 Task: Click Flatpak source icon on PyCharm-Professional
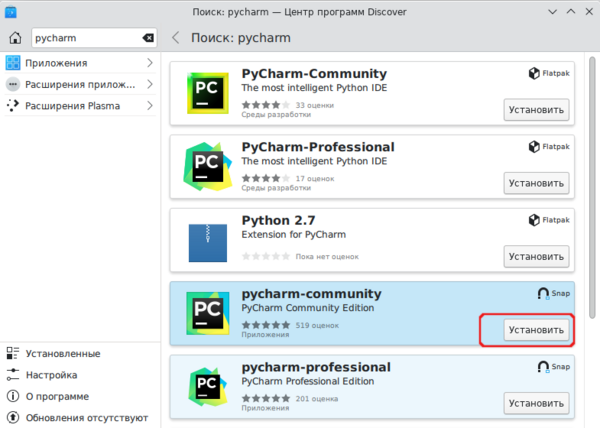(534, 146)
